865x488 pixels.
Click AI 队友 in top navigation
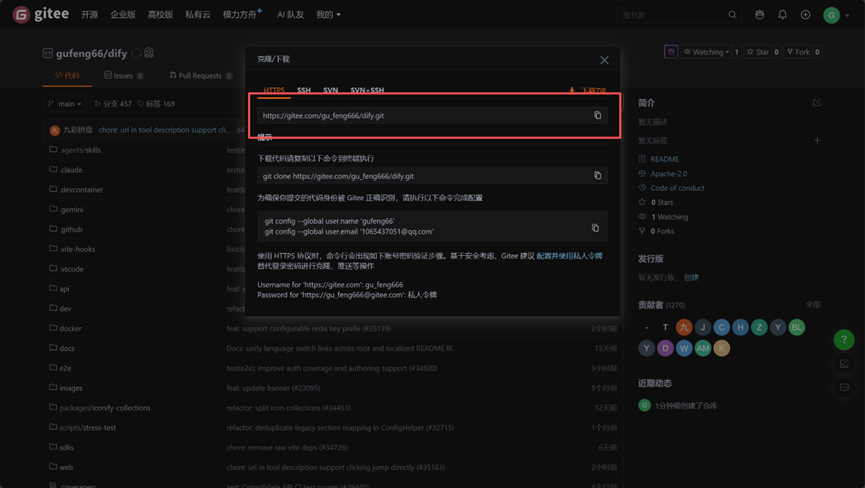[x=290, y=15]
